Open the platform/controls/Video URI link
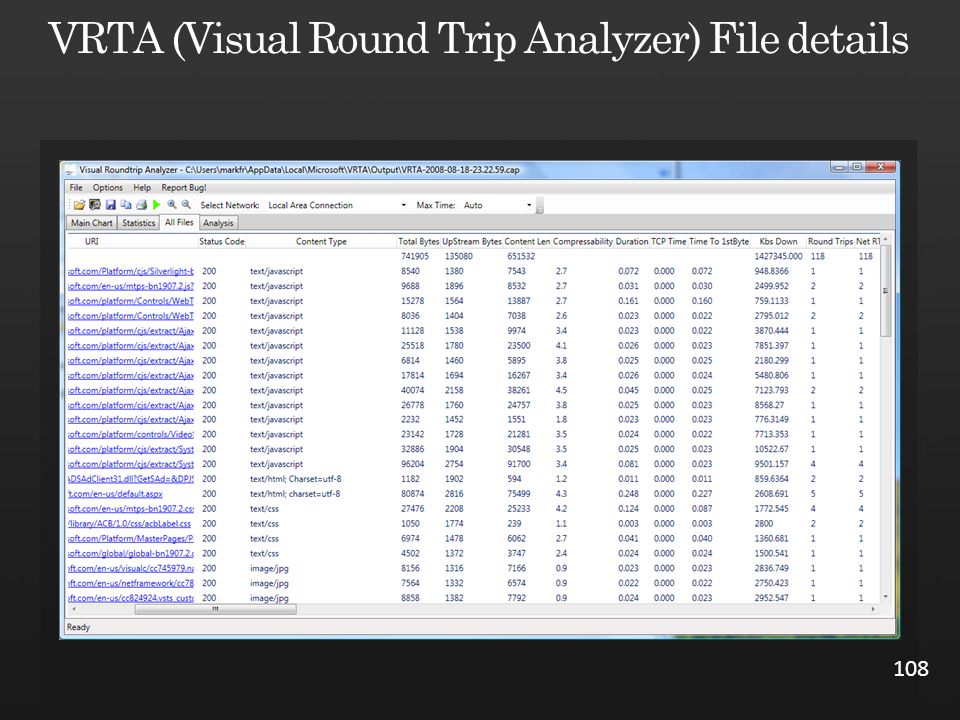 pos(130,434)
